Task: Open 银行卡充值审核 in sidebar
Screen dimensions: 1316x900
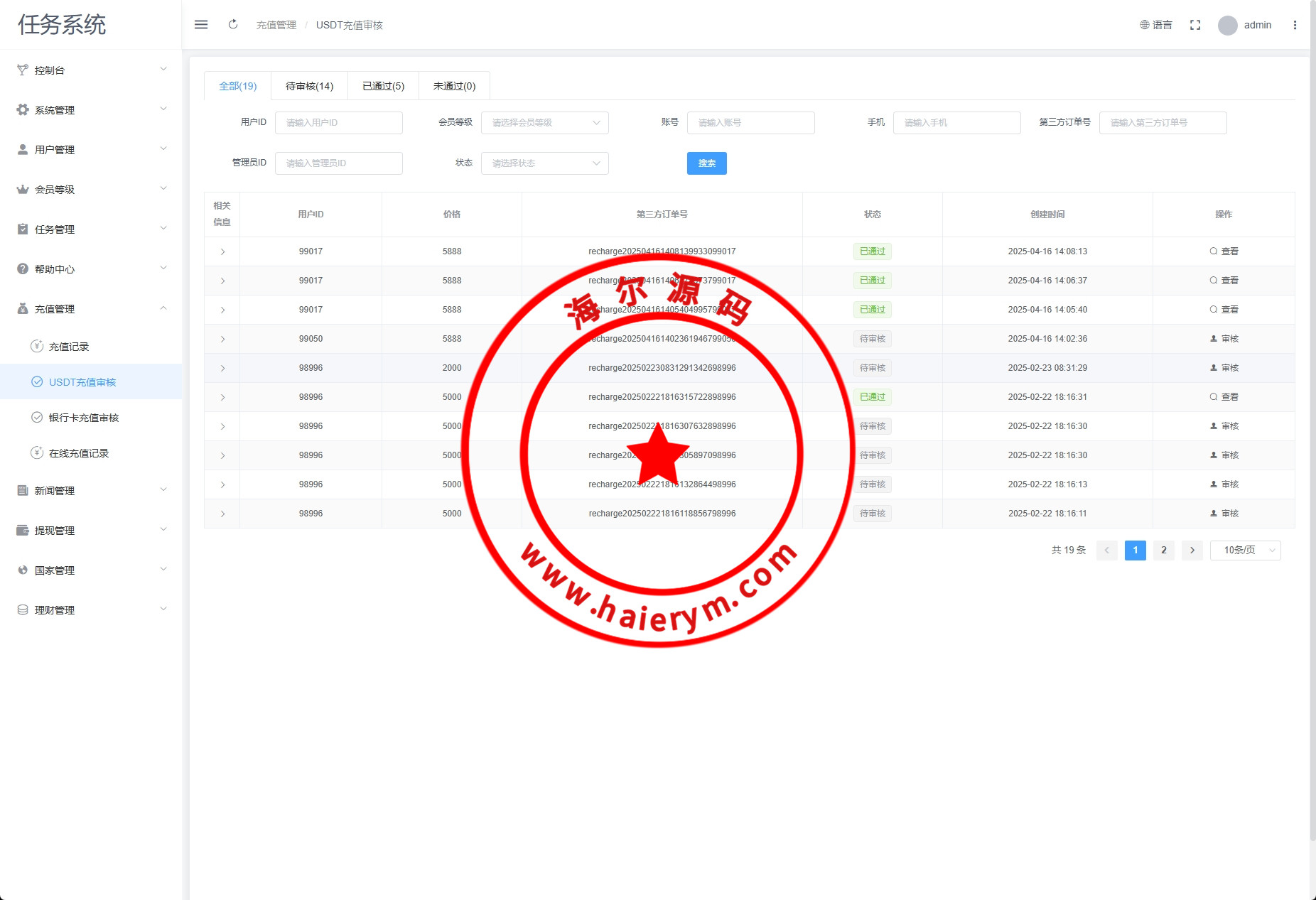Action: pyautogui.click(x=84, y=418)
